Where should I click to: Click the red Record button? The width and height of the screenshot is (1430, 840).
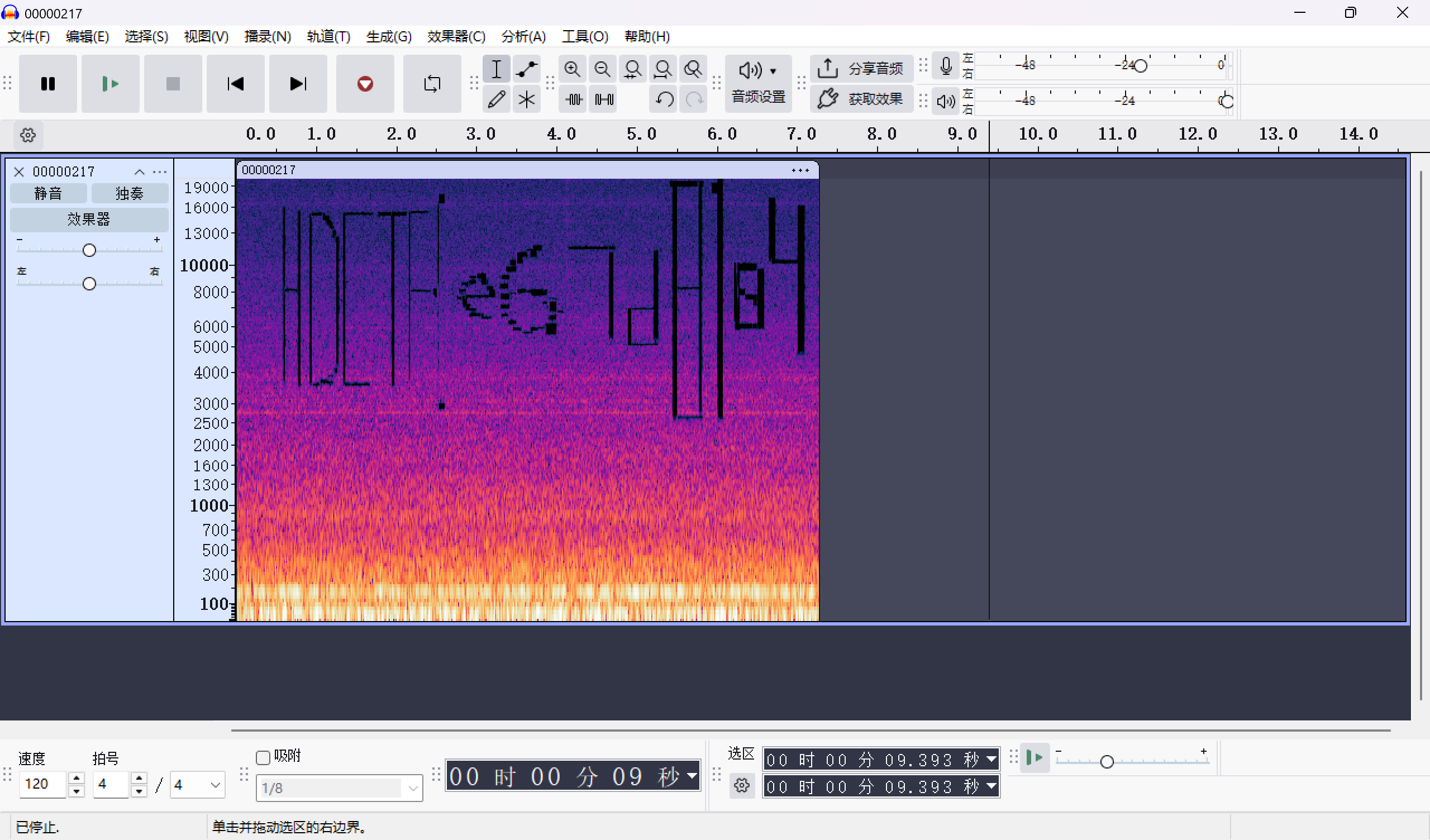coord(365,84)
